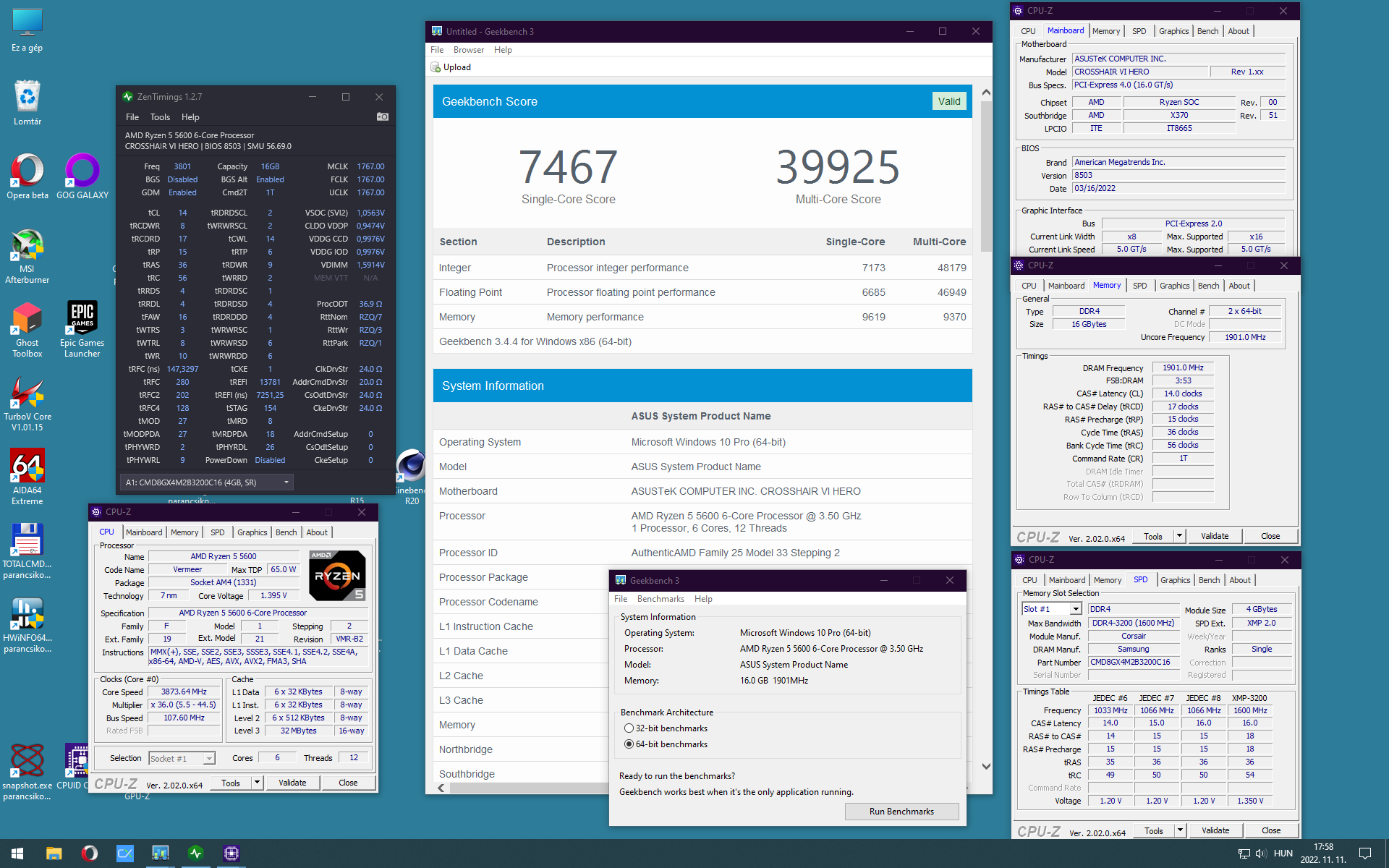Image resolution: width=1389 pixels, height=868 pixels.
Task: Open the Ez a gép desktop icon
Action: click(27, 30)
